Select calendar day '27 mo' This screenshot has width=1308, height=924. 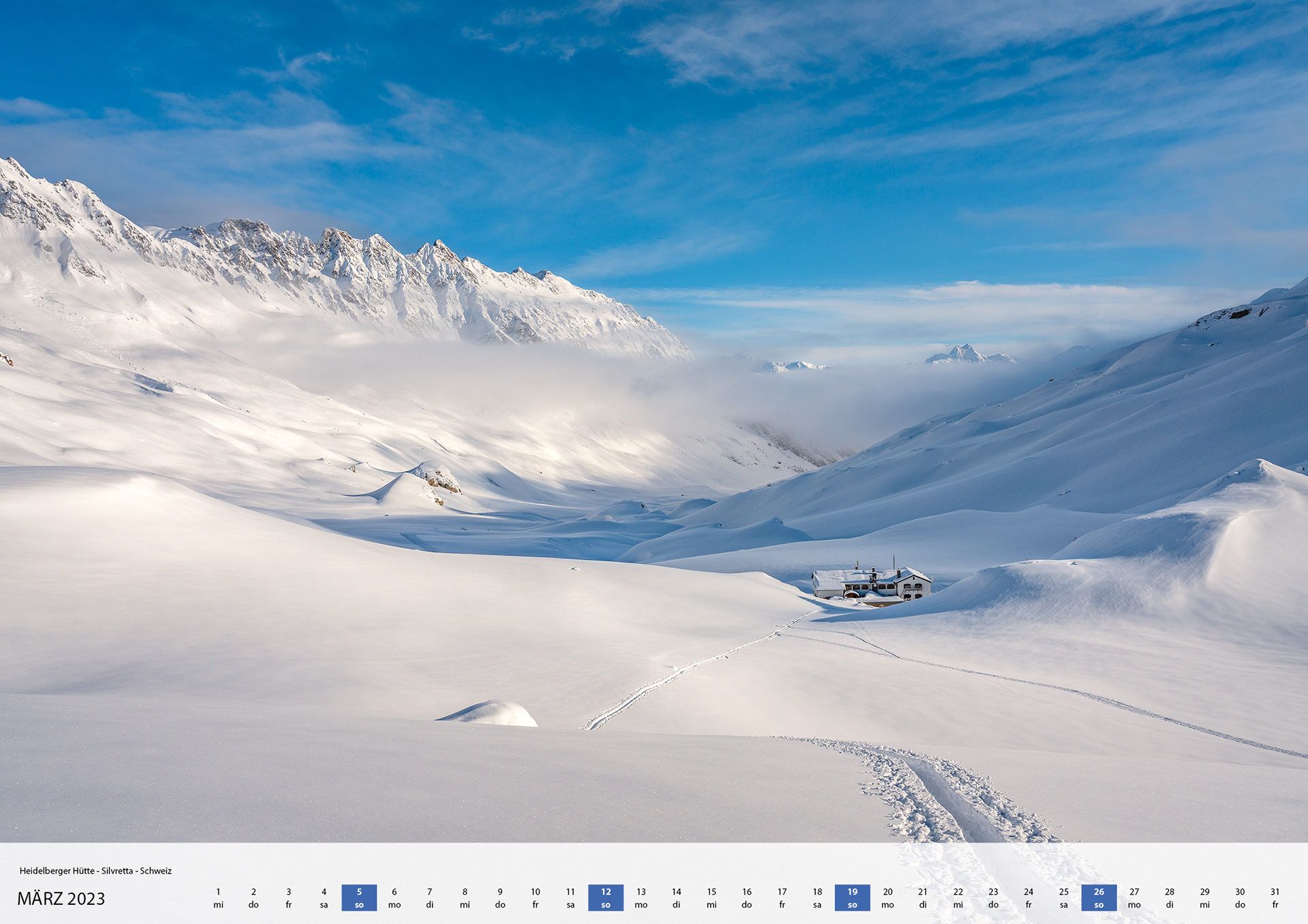[1134, 898]
